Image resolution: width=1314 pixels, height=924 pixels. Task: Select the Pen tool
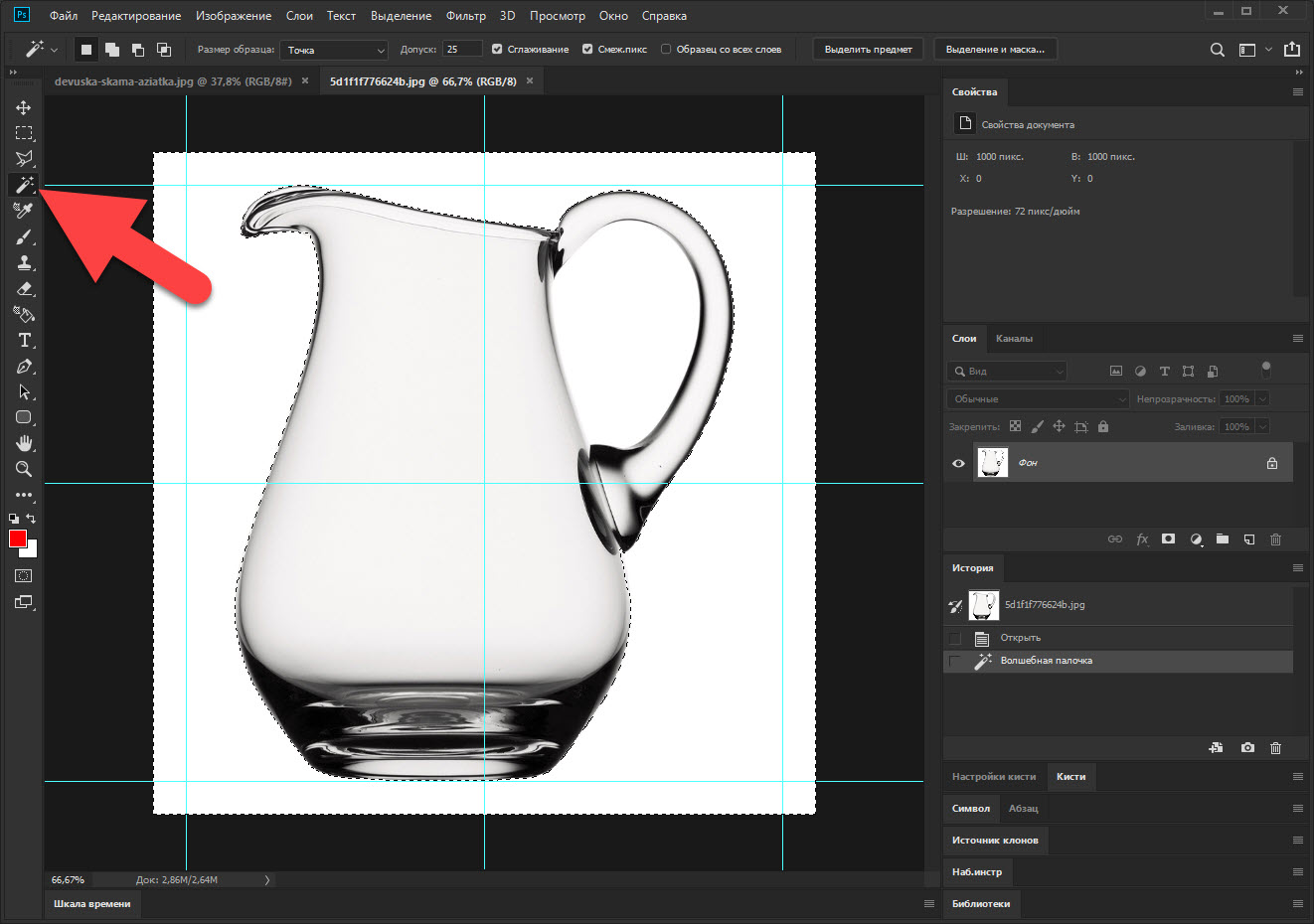click(24, 366)
